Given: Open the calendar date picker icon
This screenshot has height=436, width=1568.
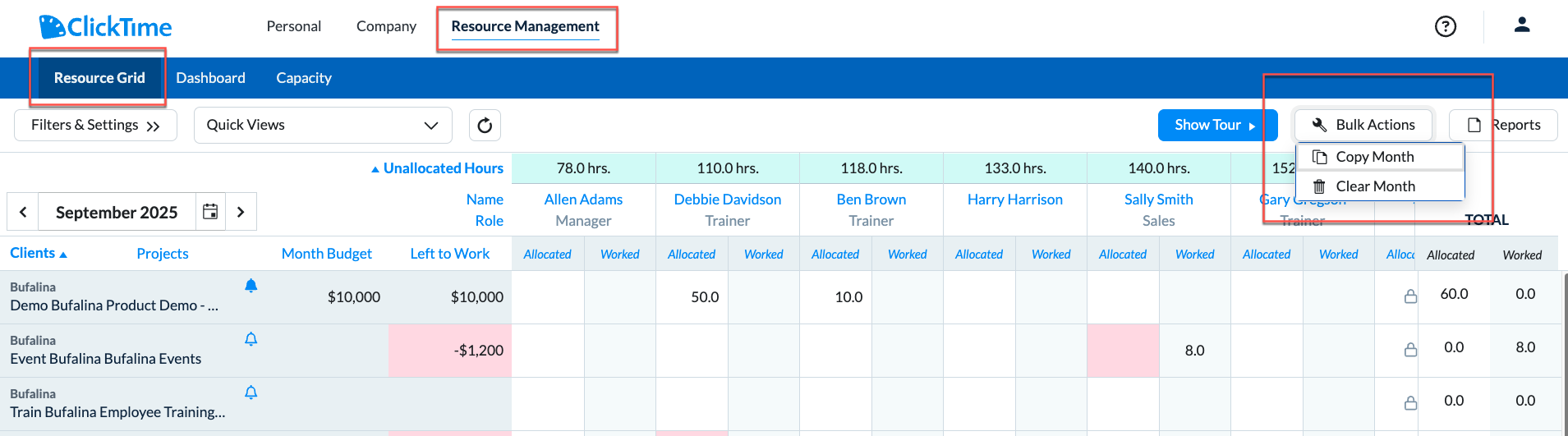Looking at the screenshot, I should coord(210,212).
